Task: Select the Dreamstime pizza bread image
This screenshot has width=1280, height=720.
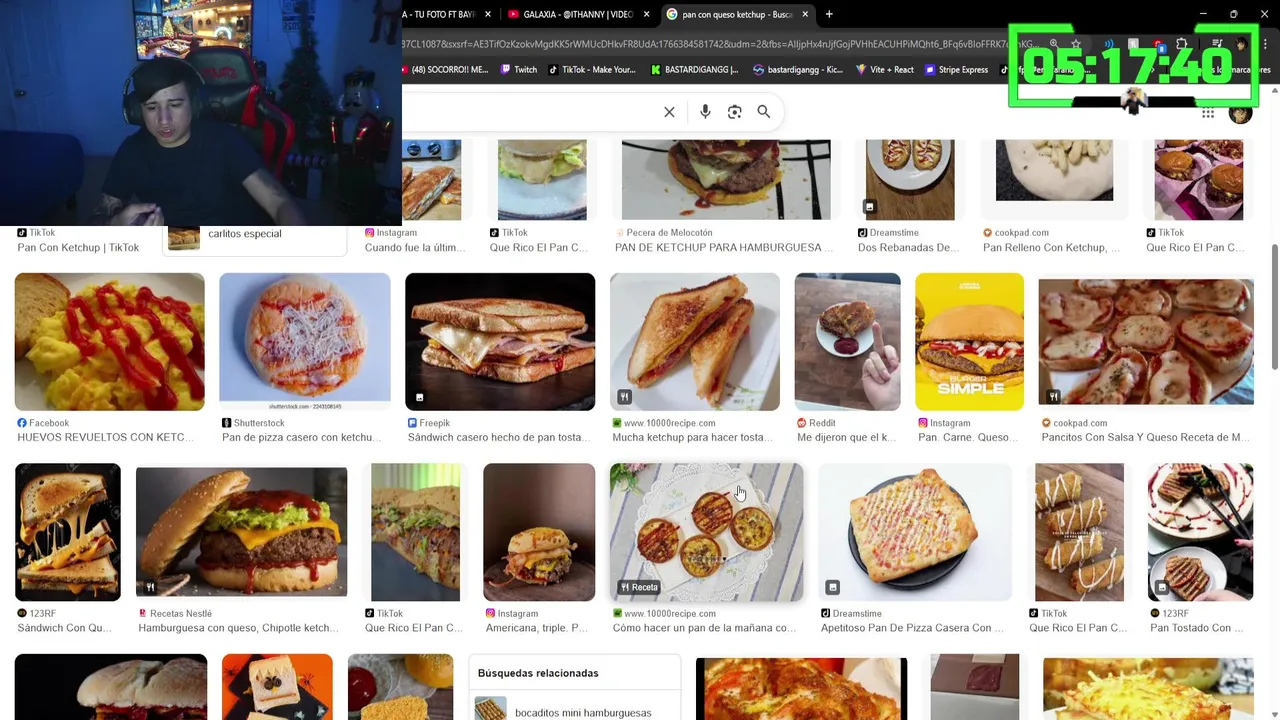Action: [914, 532]
